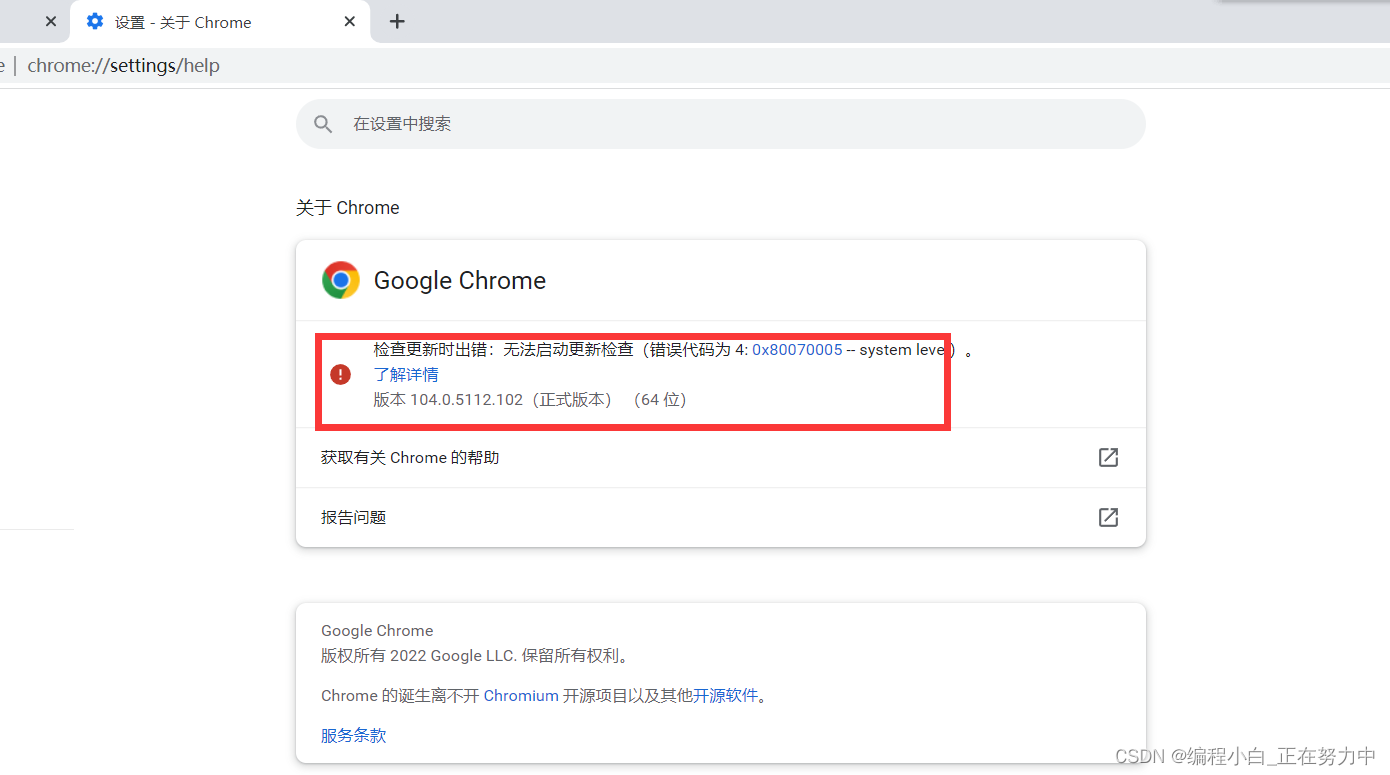
Task: Open the 开源软件 open source link
Action: click(x=726, y=696)
